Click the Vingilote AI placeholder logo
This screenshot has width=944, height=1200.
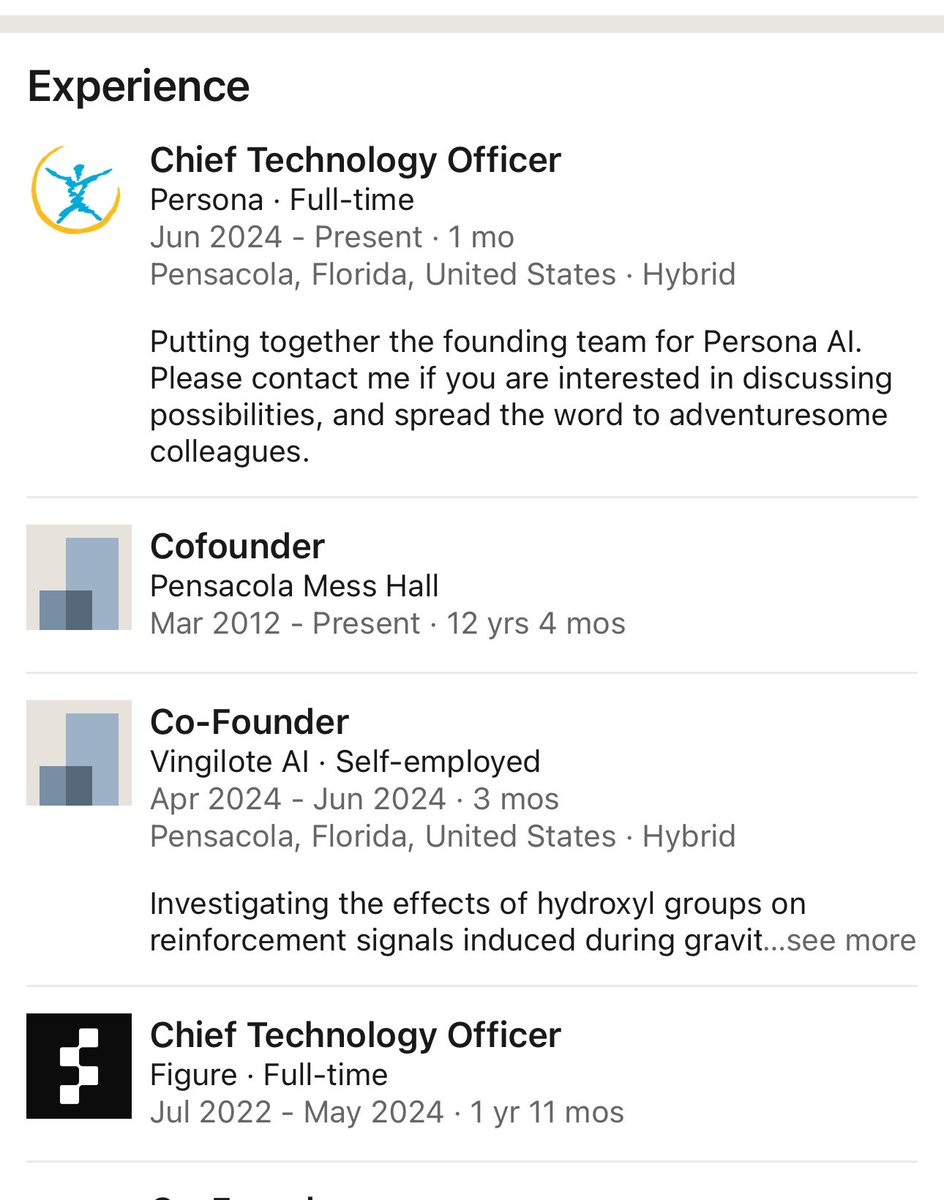[78, 753]
